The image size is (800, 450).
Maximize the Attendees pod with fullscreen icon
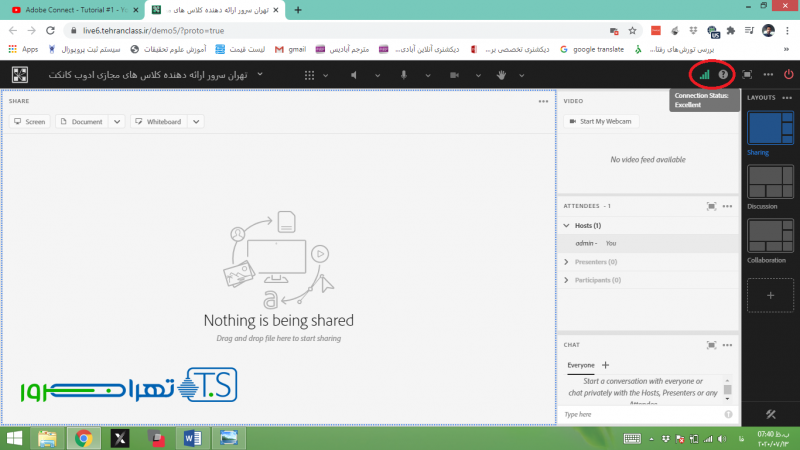(711, 206)
